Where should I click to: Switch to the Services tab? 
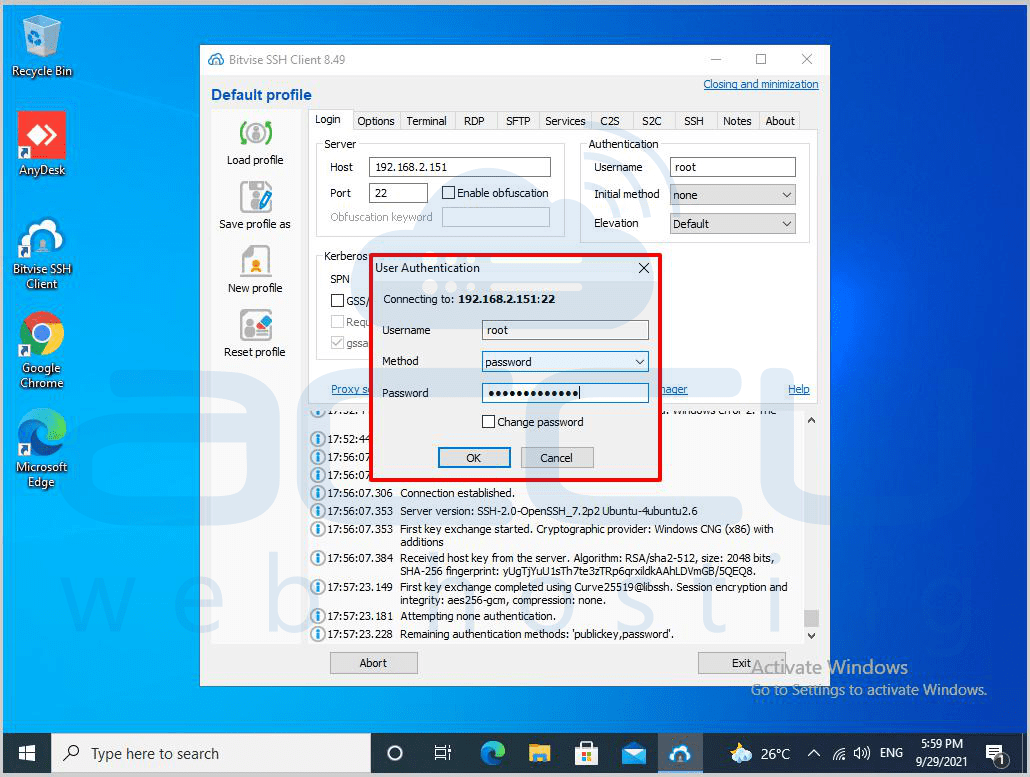coord(565,121)
